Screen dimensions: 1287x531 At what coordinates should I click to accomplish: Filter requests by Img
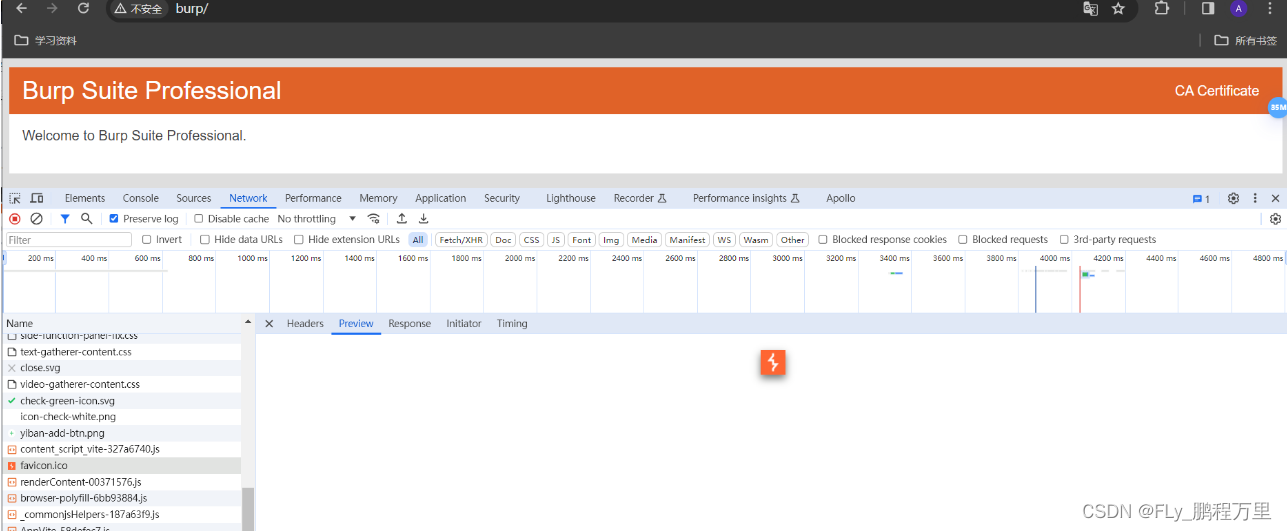(x=611, y=240)
